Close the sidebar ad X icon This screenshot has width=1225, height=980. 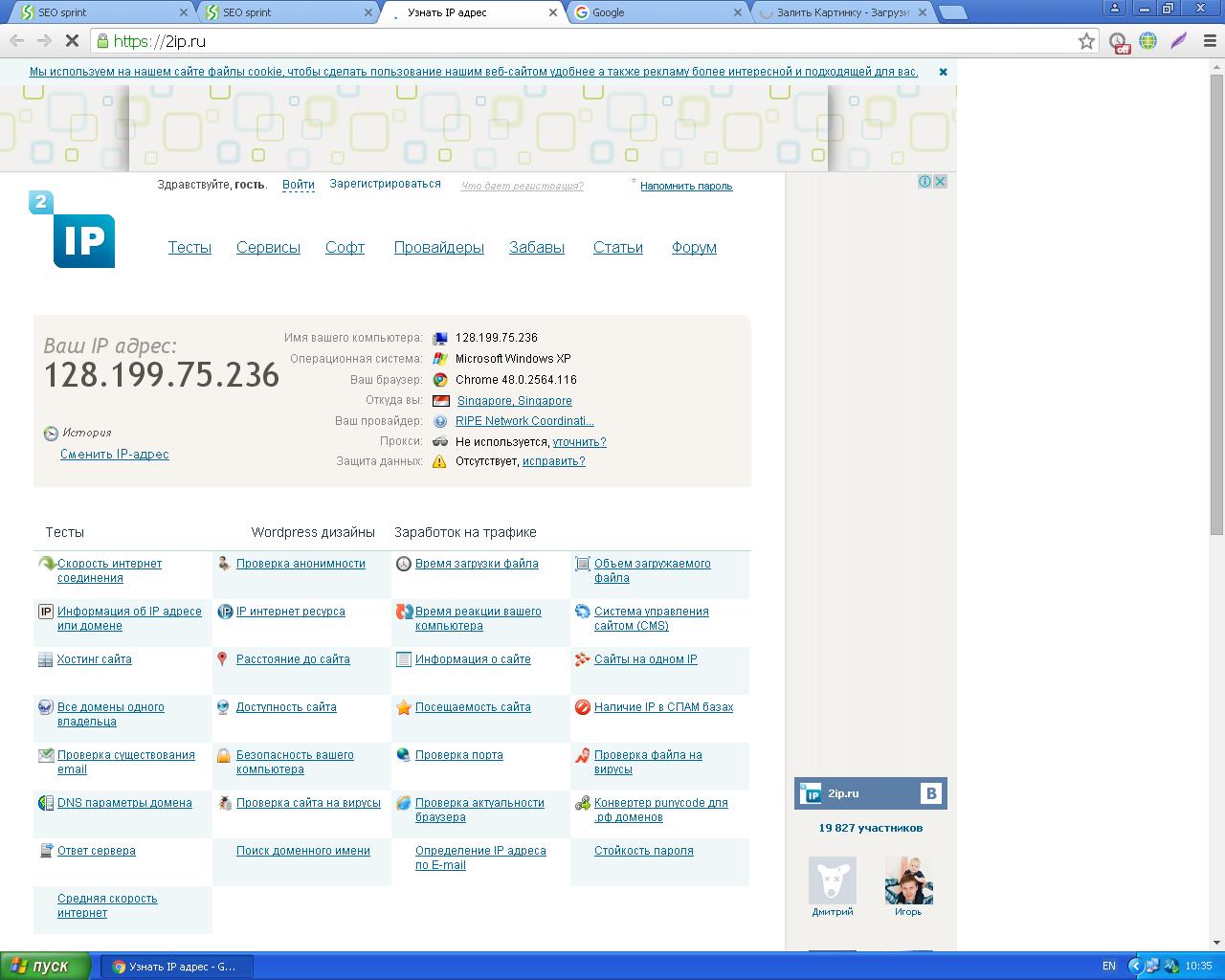pyautogui.click(x=941, y=181)
